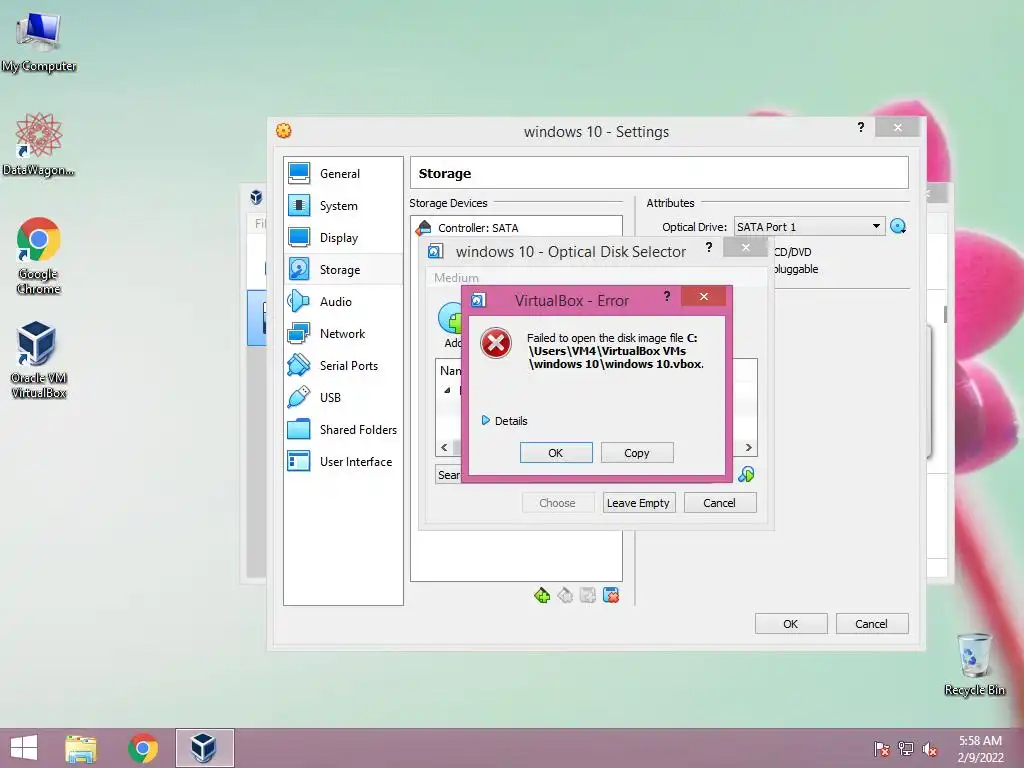Click Cancel in windows 10 Settings

(872, 624)
